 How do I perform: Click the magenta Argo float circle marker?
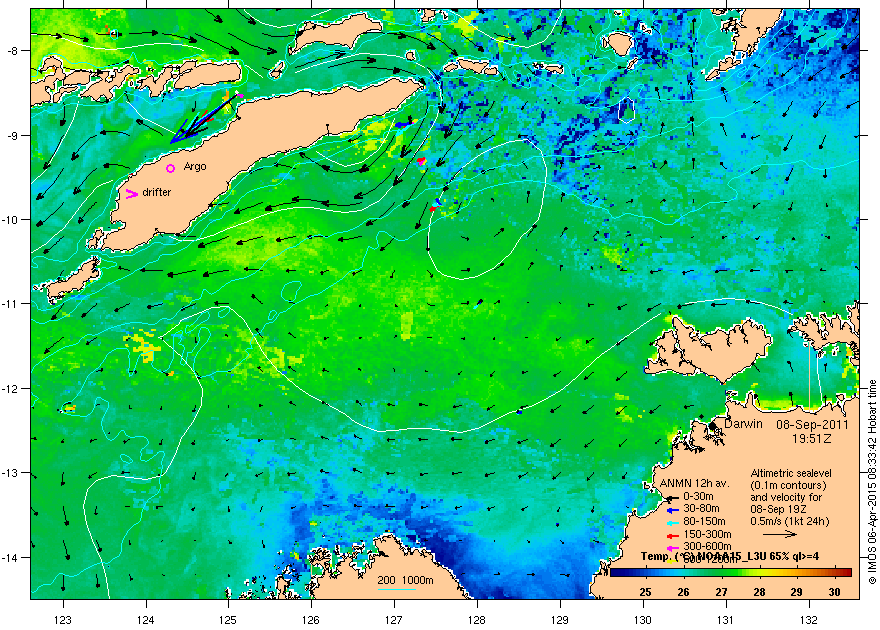point(171,168)
